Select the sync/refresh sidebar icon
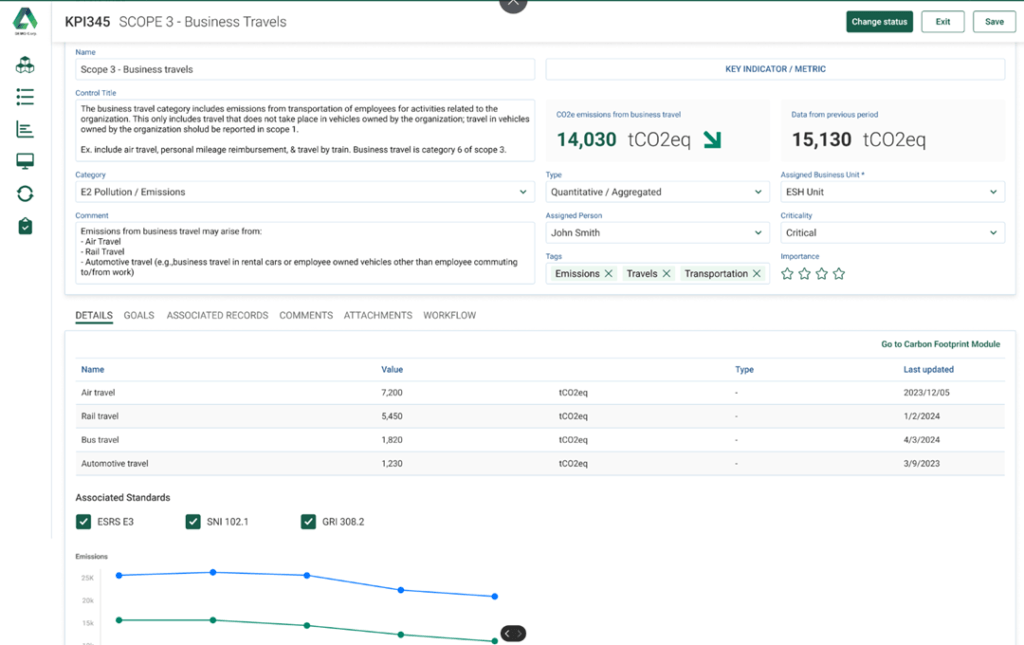The image size is (1024, 645). tap(24, 193)
